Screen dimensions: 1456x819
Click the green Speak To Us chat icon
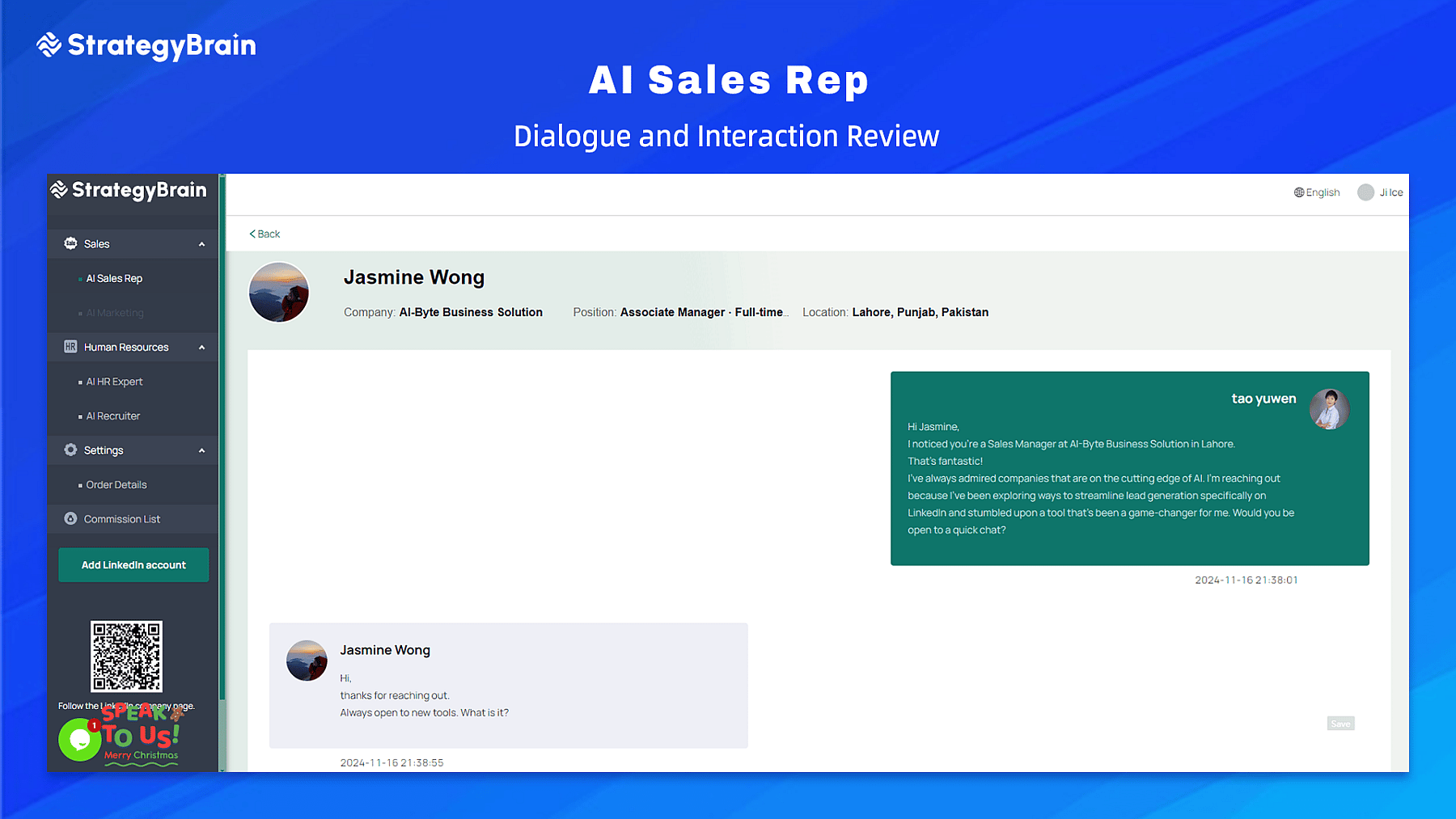point(78,740)
